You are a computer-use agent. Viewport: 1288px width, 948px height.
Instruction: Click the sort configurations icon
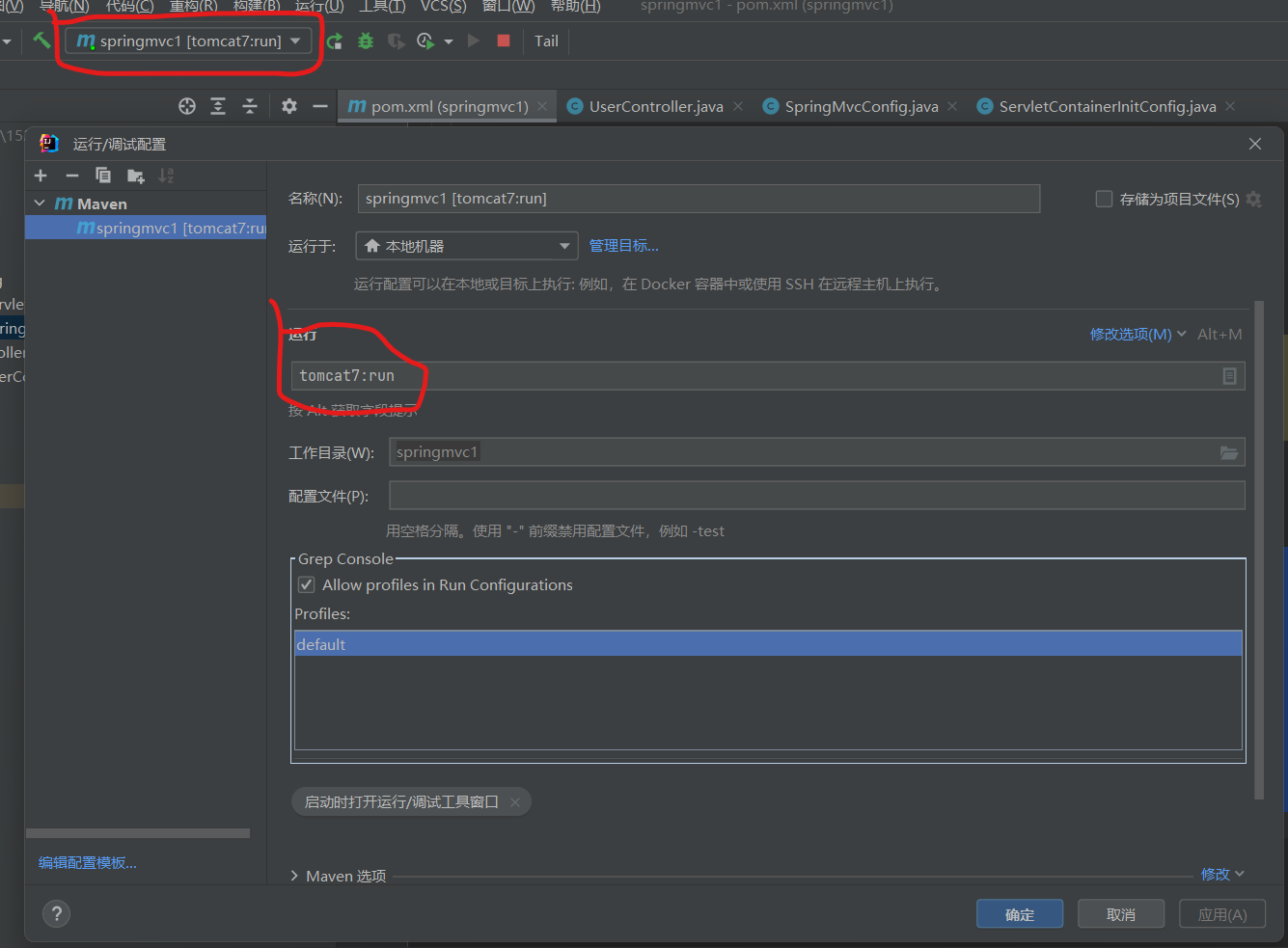coord(166,176)
